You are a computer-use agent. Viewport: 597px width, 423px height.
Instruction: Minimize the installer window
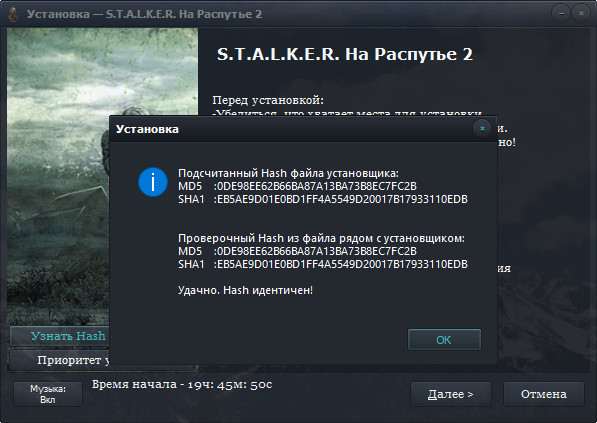pyautogui.click(x=561, y=13)
